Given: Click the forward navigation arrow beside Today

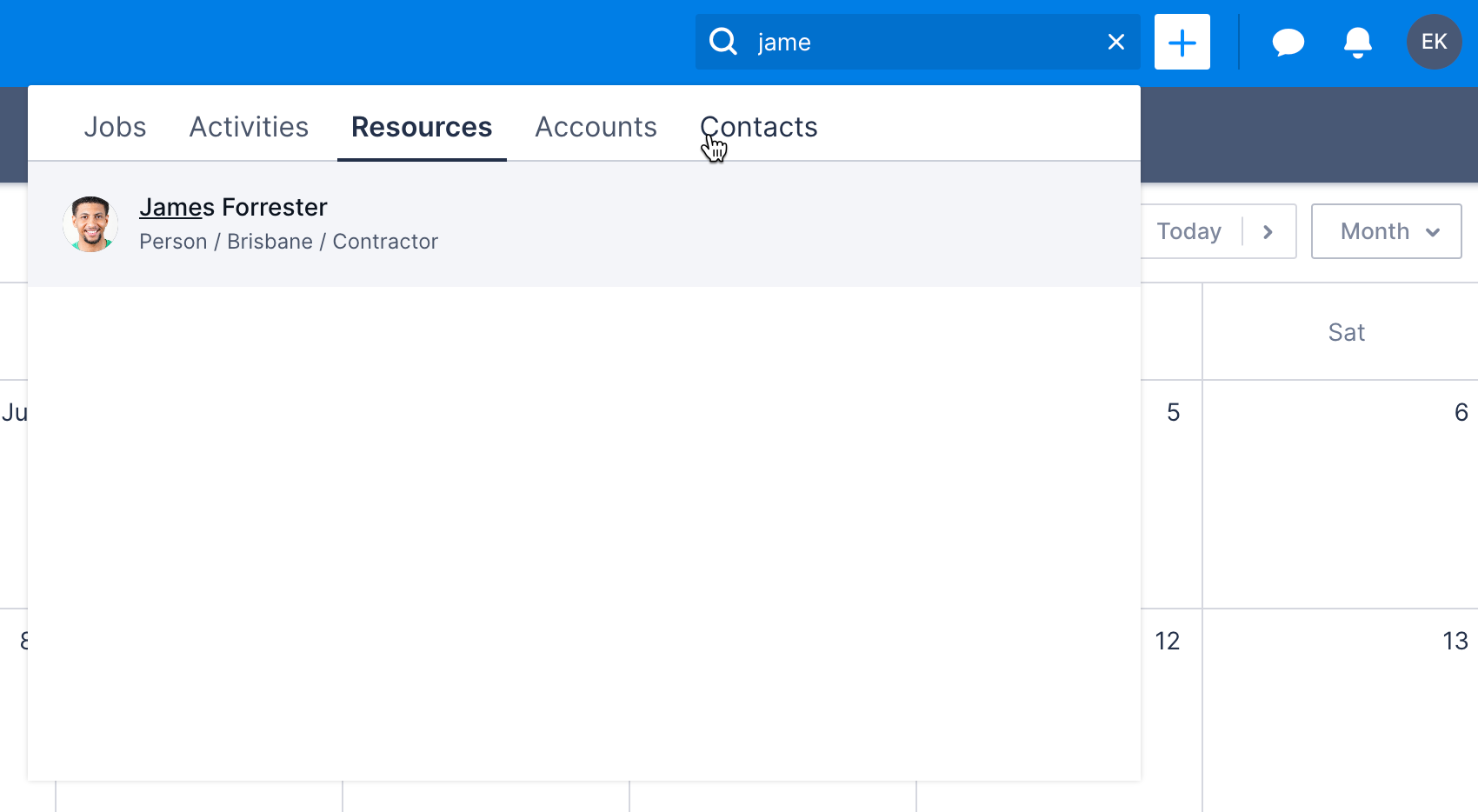Looking at the screenshot, I should (1268, 231).
